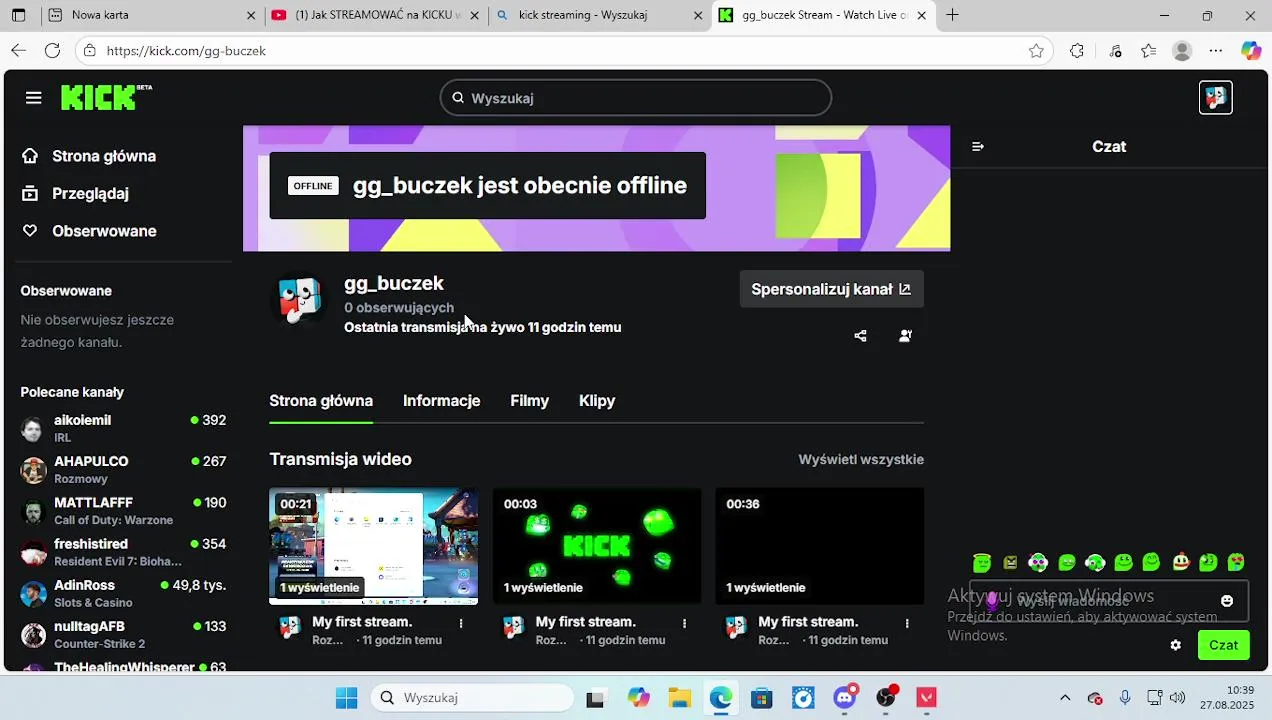
Task: Select the Strona główna channel tab
Action: [x=321, y=401]
